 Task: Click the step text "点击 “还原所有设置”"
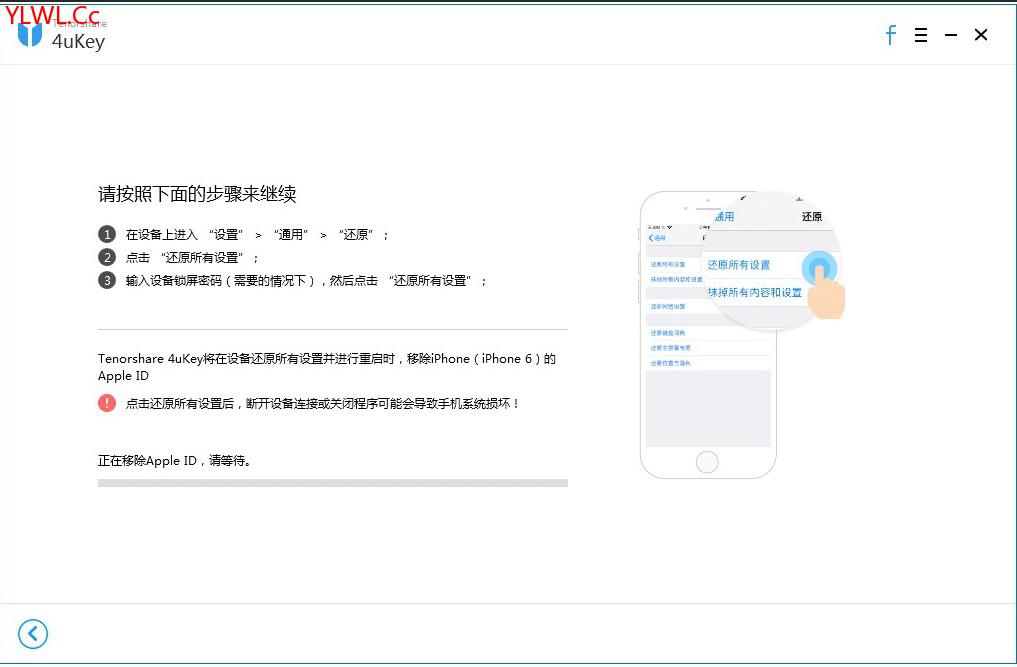point(191,258)
